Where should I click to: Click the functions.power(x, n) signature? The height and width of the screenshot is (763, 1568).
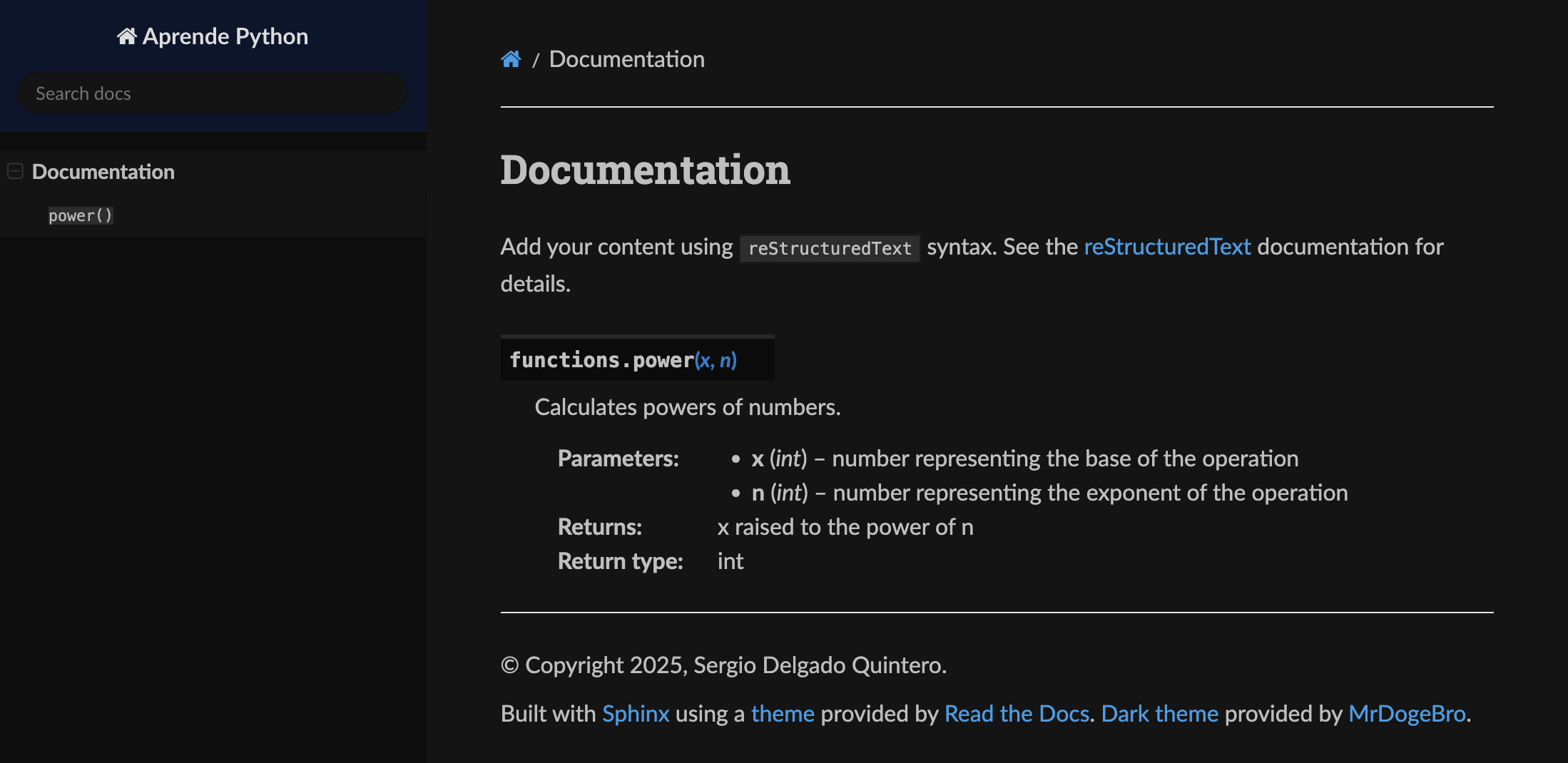click(623, 360)
